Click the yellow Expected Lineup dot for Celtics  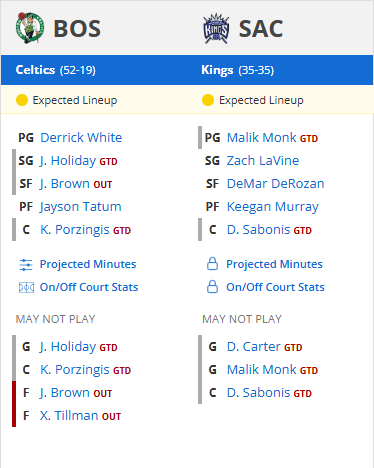click(22, 100)
